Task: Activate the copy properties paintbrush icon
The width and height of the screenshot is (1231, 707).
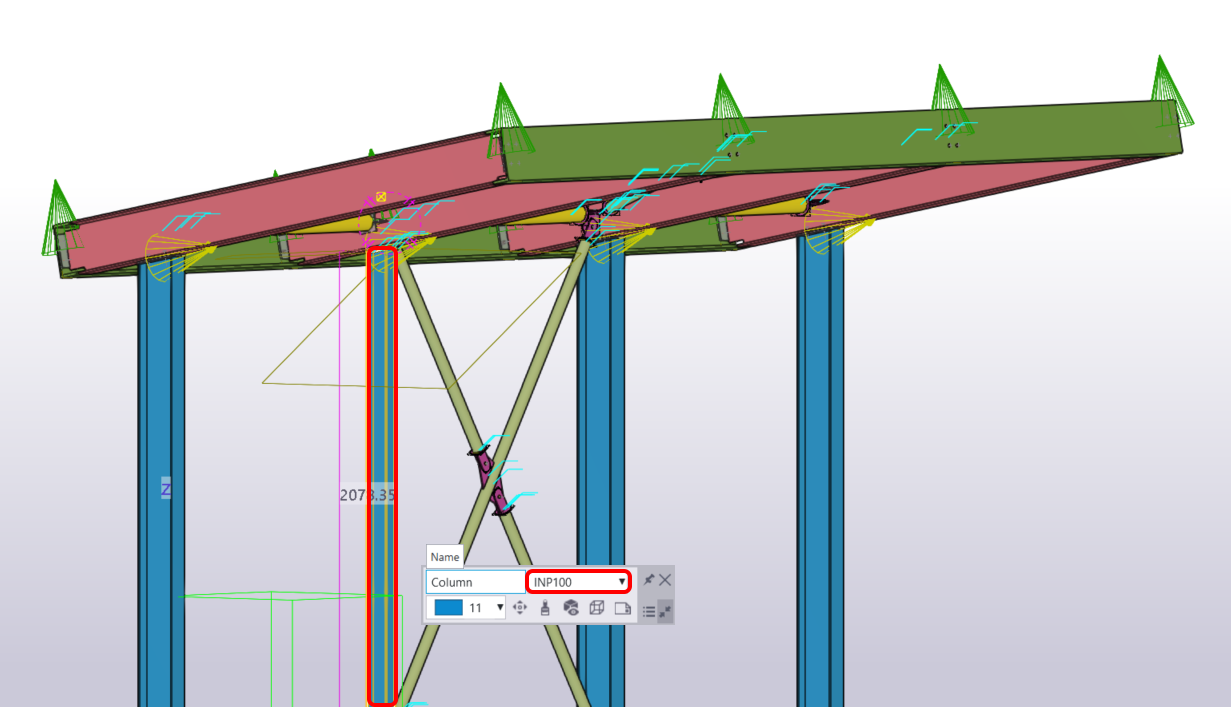Action: click(x=545, y=607)
